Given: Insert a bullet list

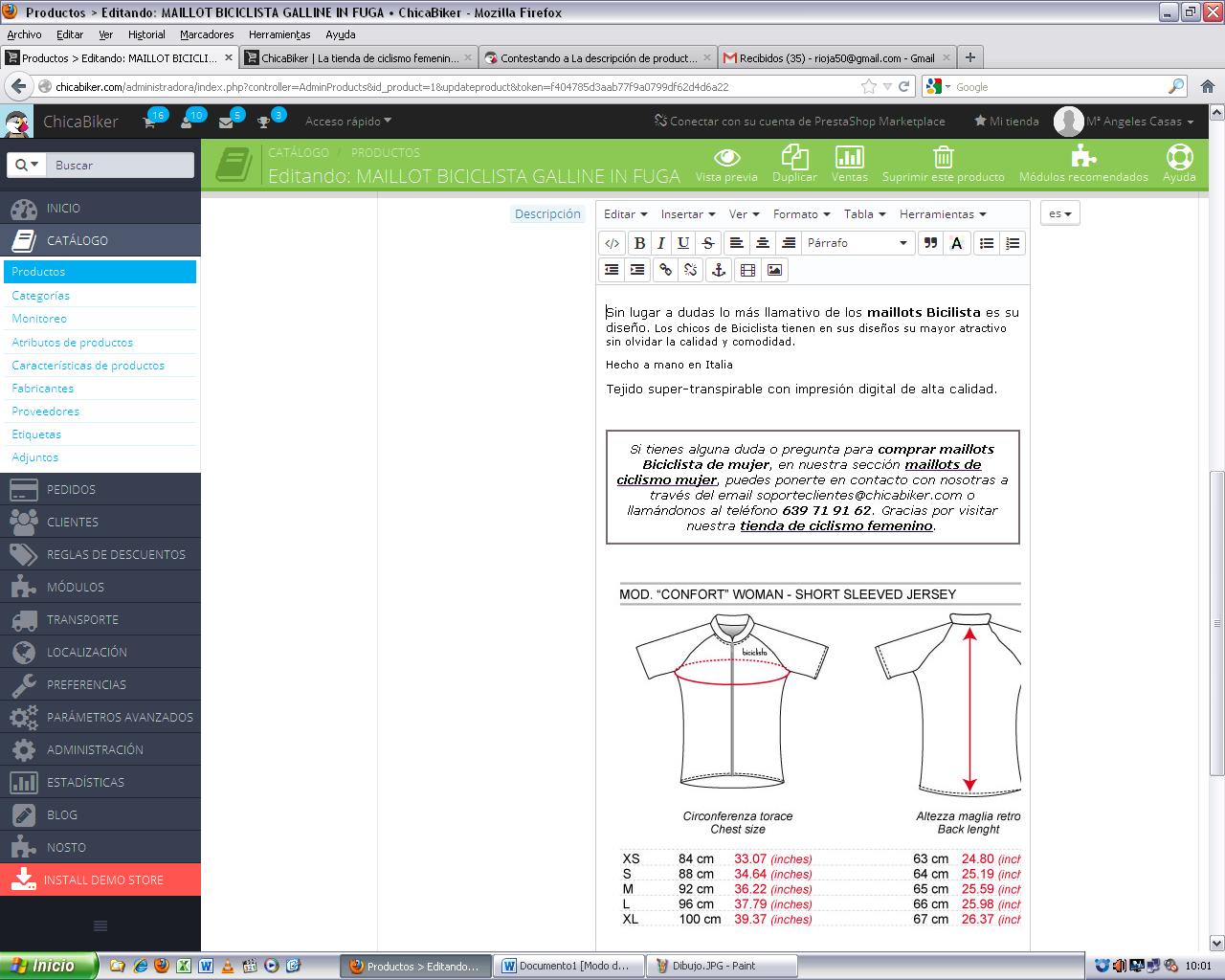Looking at the screenshot, I should (x=987, y=243).
